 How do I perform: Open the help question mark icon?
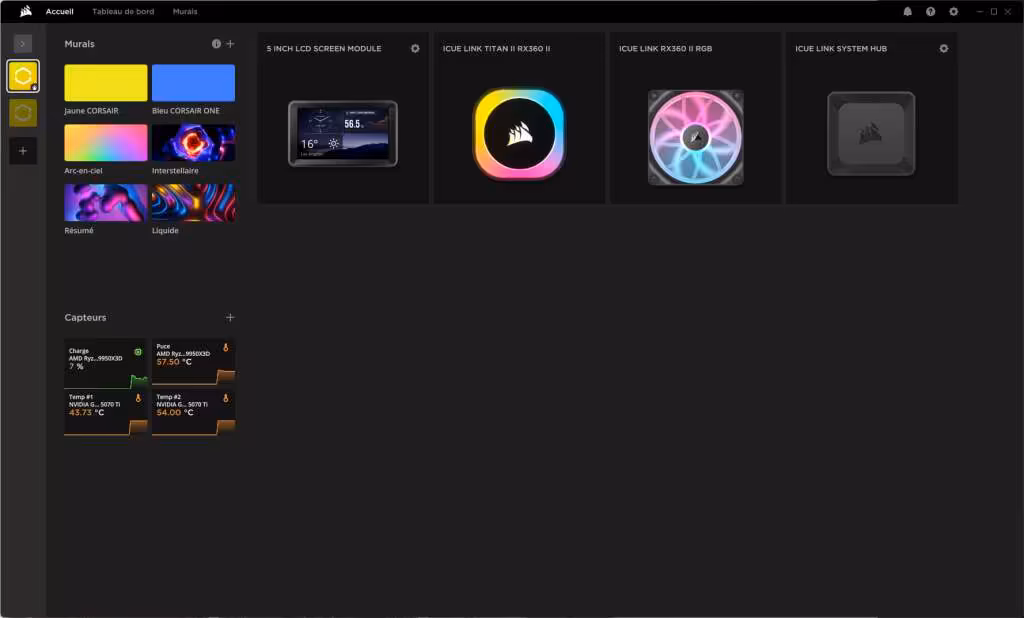(931, 12)
